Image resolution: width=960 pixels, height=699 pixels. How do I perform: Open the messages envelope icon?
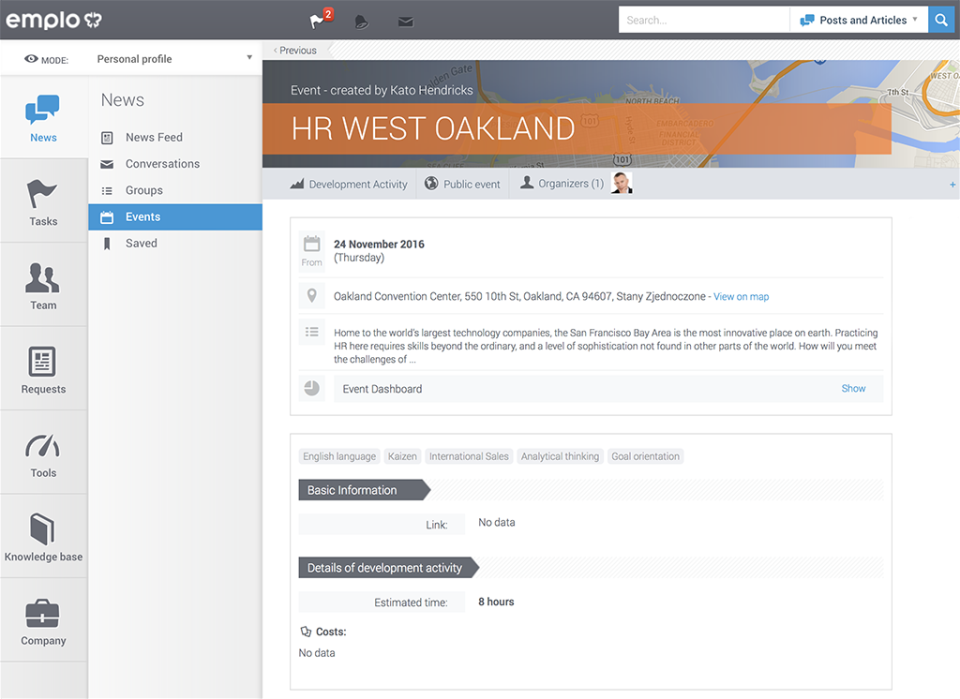point(405,20)
